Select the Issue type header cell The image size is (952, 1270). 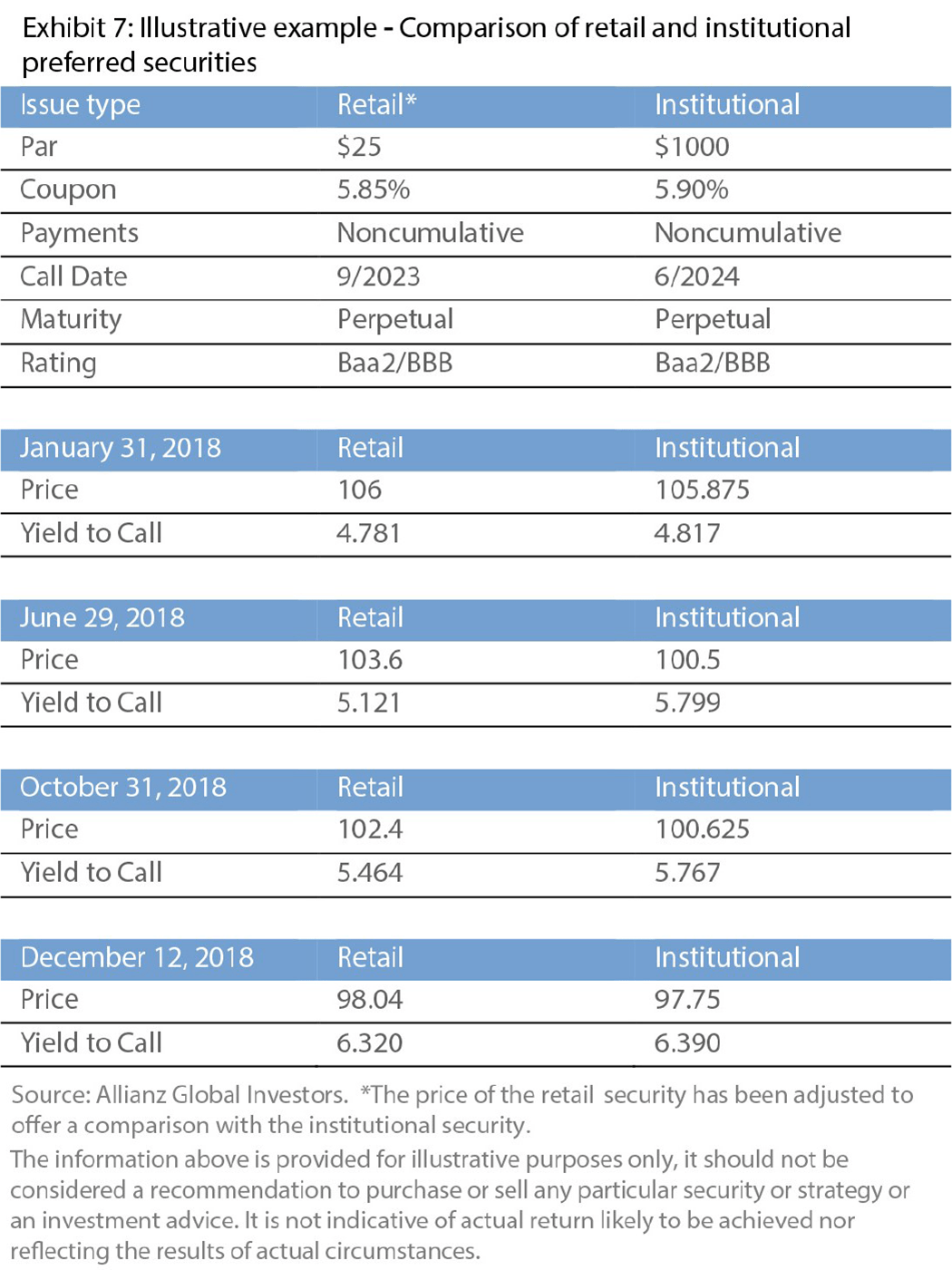tap(81, 105)
